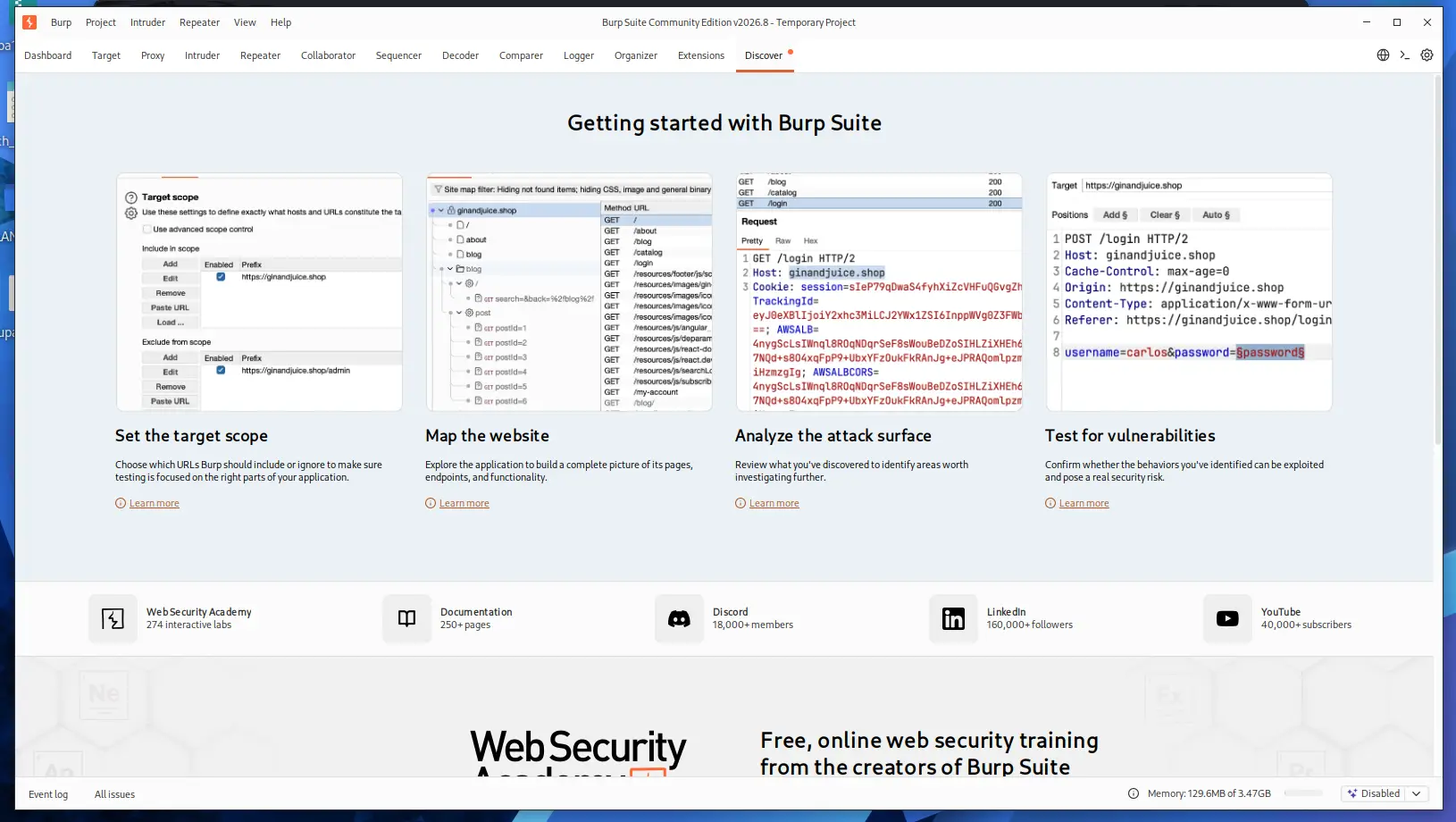Click the Documentation book icon

(407, 618)
